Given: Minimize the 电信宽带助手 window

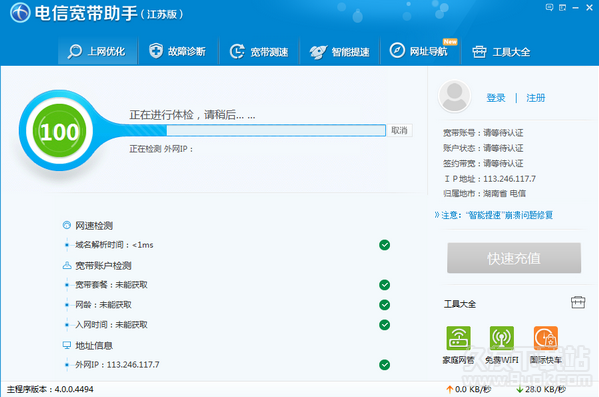Looking at the screenshot, I should [576, 8].
